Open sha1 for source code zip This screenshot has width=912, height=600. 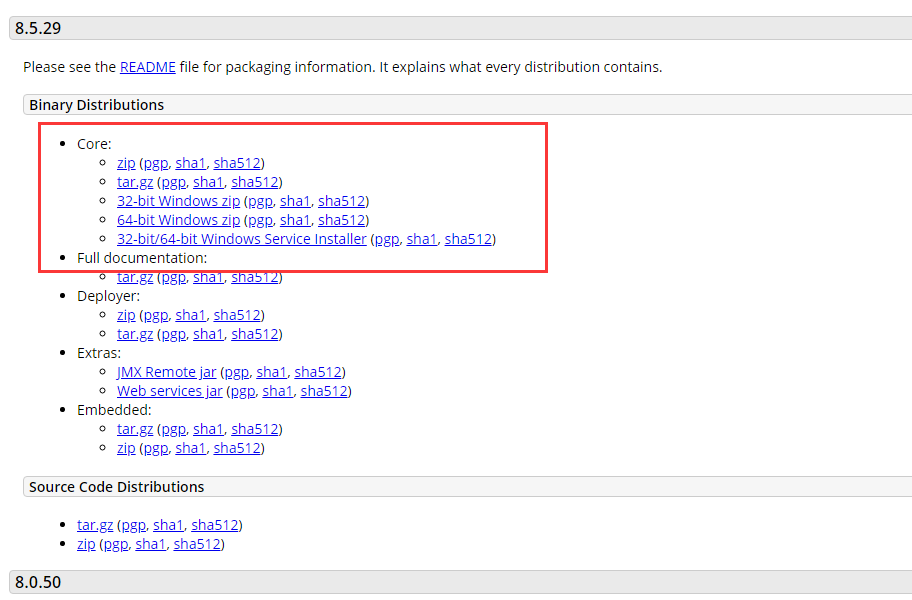(x=151, y=544)
